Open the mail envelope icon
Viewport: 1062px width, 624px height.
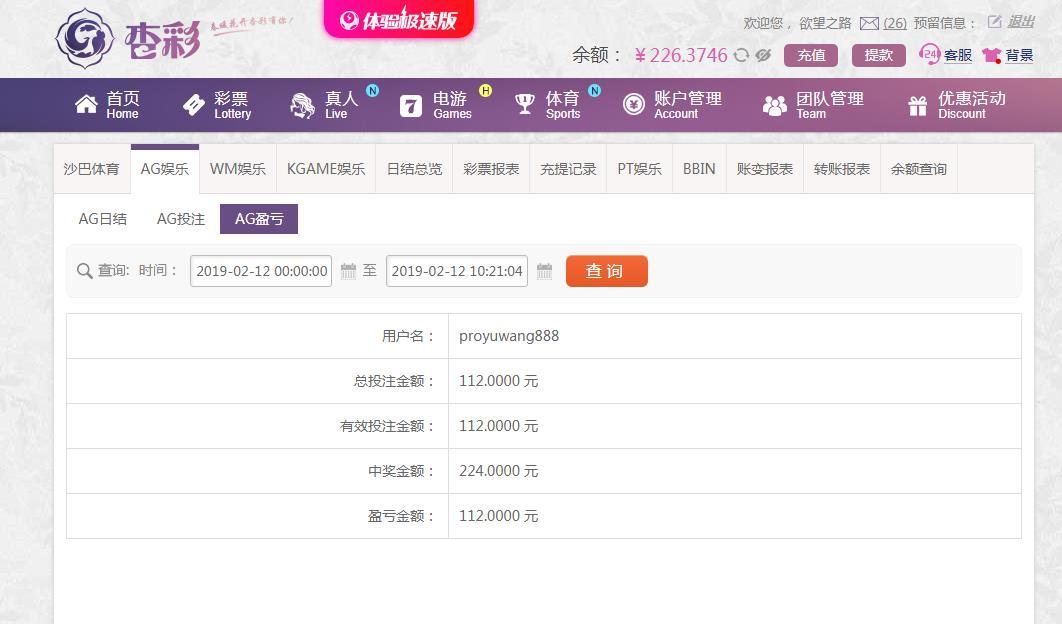click(869, 24)
